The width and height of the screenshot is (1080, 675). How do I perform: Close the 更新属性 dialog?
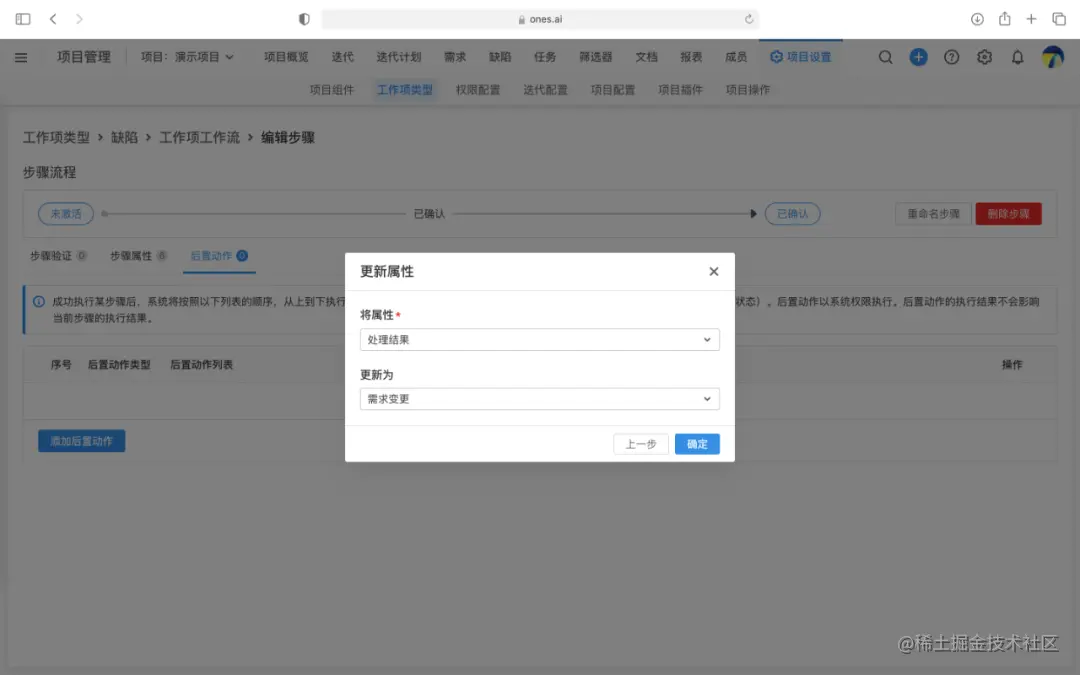pos(714,271)
